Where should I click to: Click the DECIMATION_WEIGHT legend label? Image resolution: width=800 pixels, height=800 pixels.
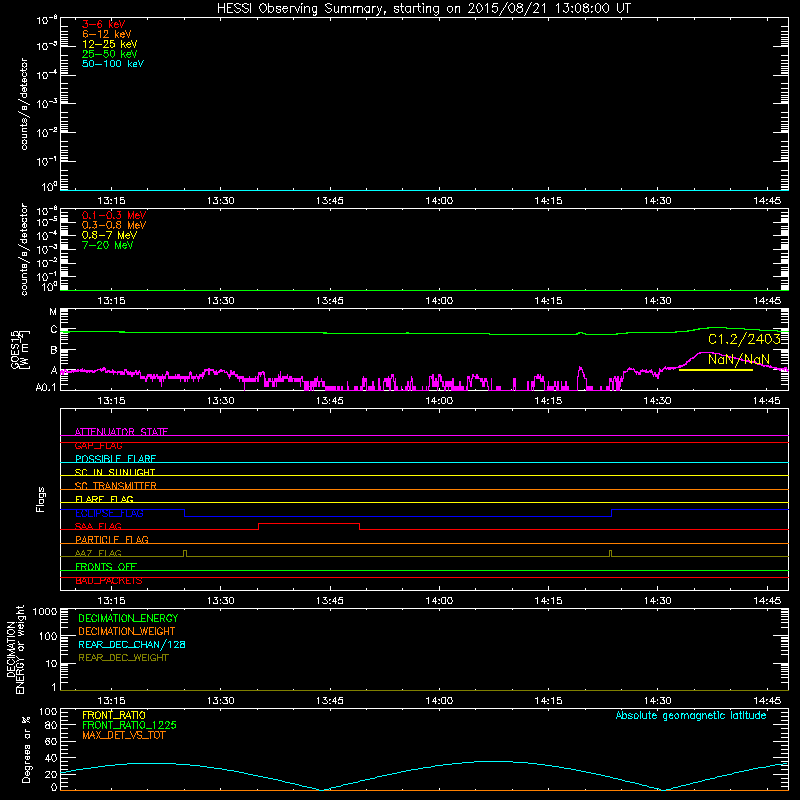click(x=127, y=631)
